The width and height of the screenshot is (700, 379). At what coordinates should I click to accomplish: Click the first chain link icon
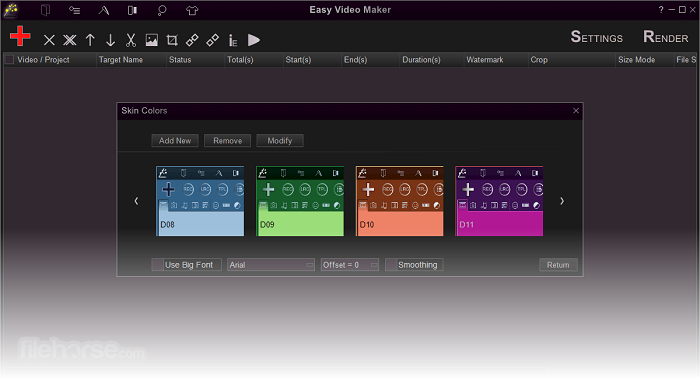(x=192, y=40)
